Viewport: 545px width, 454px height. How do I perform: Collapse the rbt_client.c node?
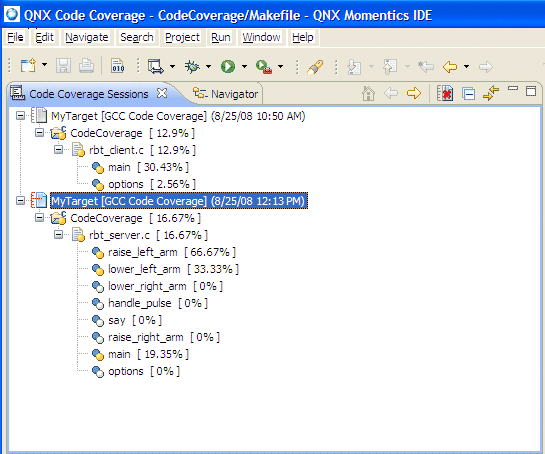point(58,149)
